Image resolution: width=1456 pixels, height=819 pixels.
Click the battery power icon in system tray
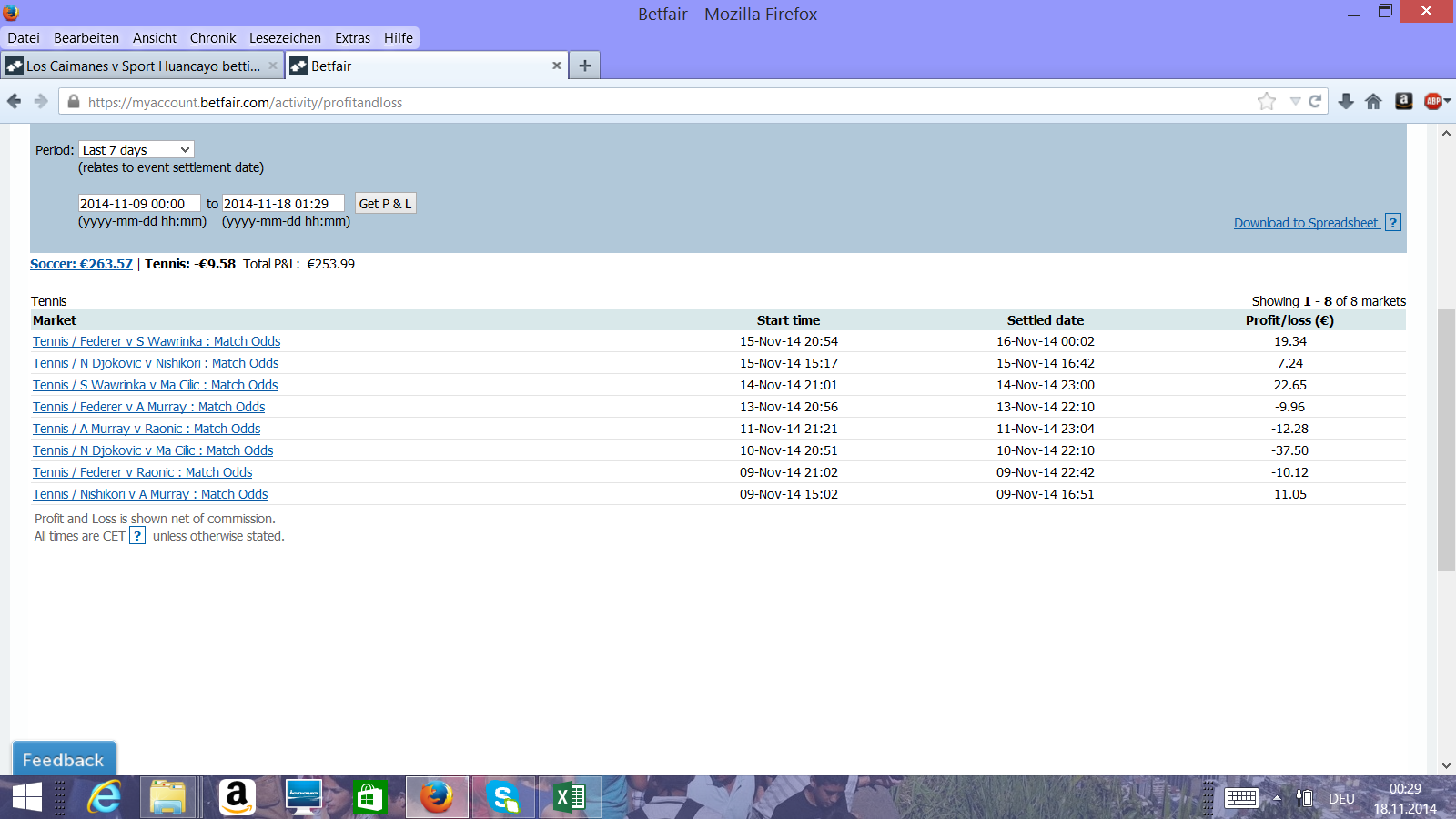tap(1305, 798)
